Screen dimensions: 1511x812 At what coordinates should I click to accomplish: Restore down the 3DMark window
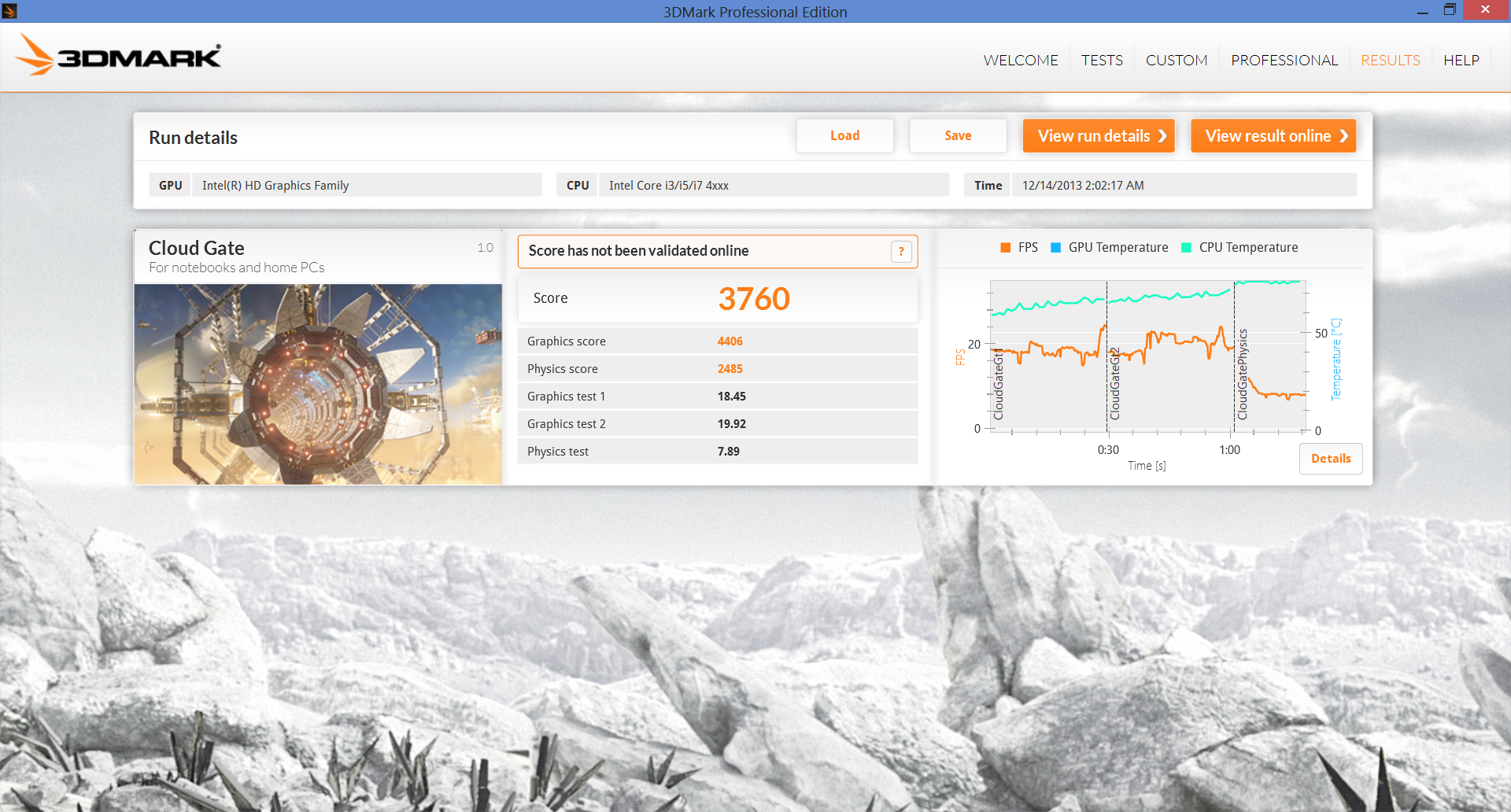coord(1450,10)
